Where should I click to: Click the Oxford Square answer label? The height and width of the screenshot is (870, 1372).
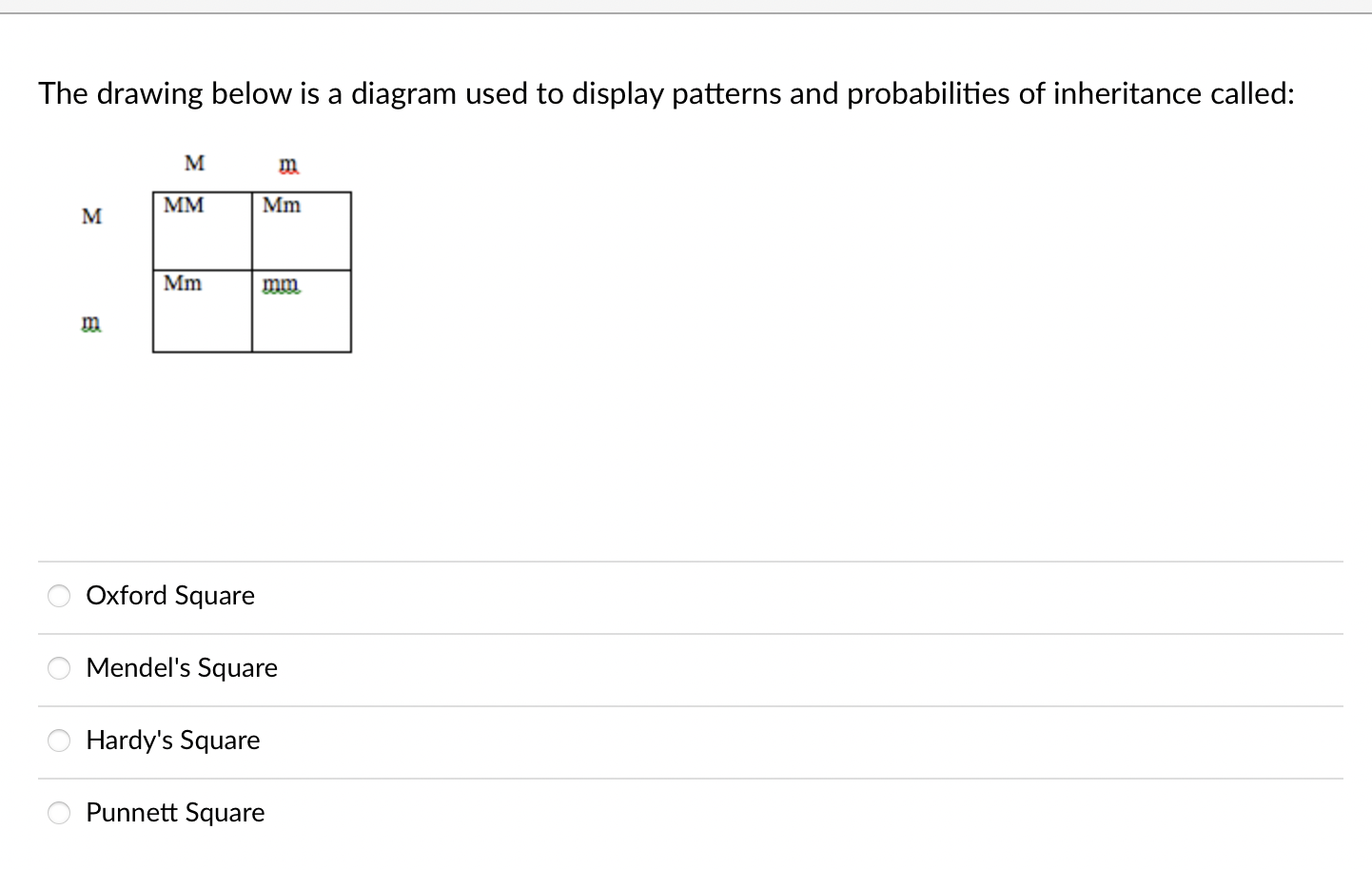point(170,596)
